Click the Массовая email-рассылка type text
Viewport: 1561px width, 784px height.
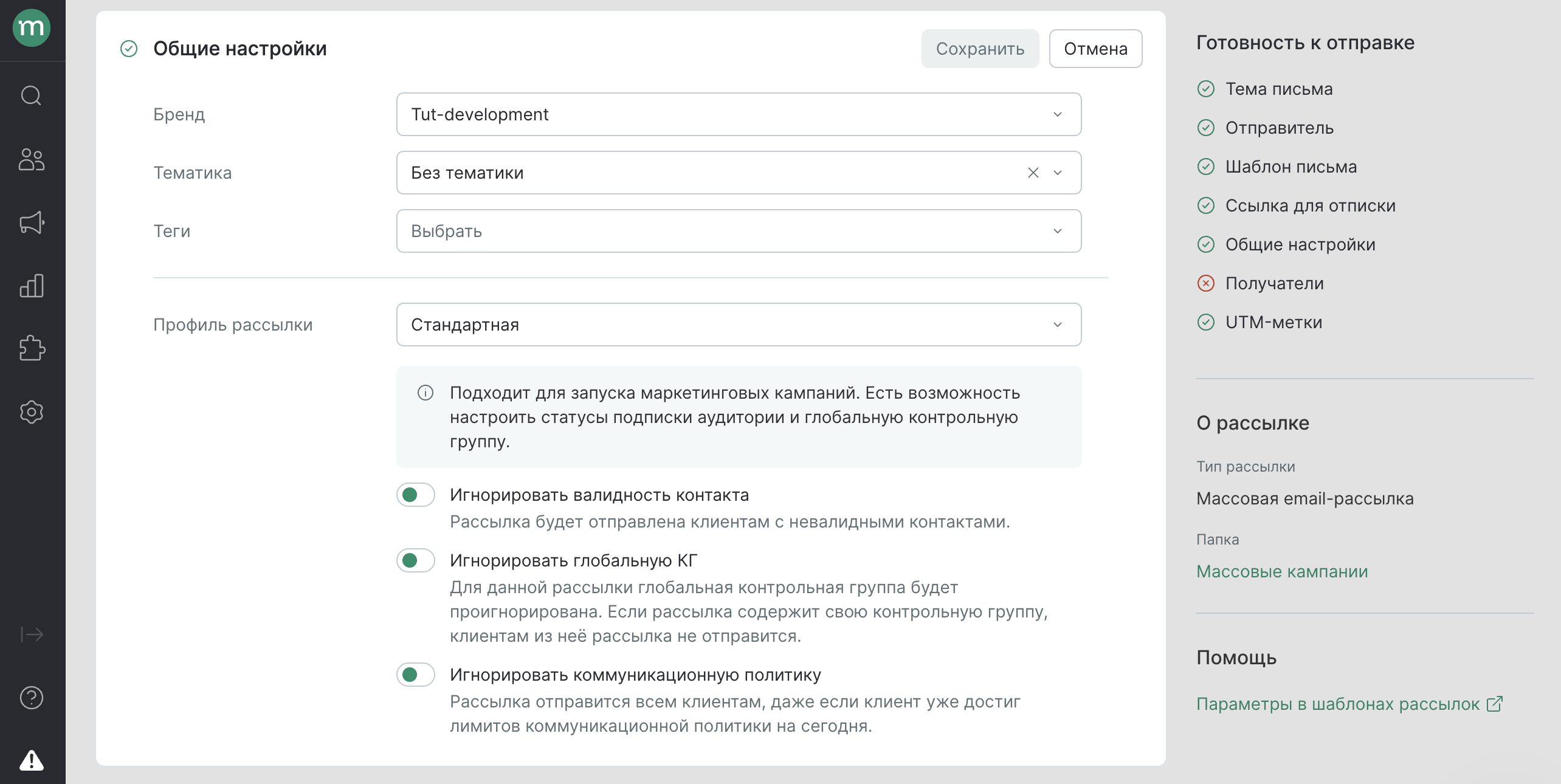click(1305, 498)
